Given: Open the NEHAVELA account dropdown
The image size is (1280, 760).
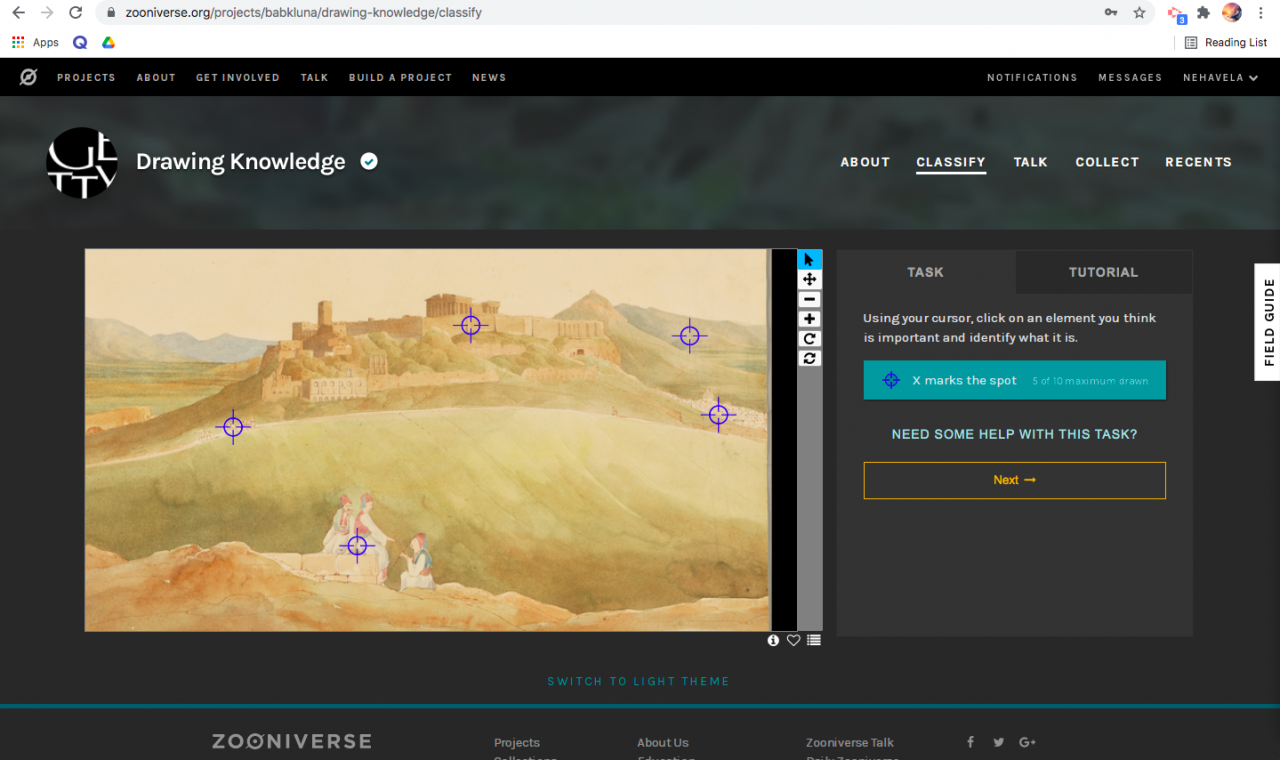Looking at the screenshot, I should click(x=1220, y=77).
